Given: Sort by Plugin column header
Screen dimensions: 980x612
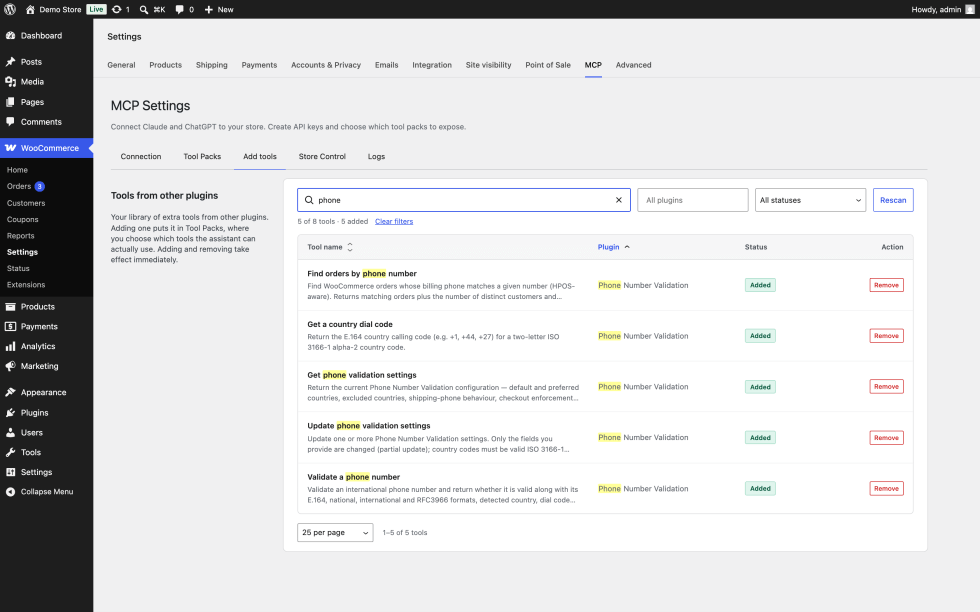Looking at the screenshot, I should click(613, 247).
